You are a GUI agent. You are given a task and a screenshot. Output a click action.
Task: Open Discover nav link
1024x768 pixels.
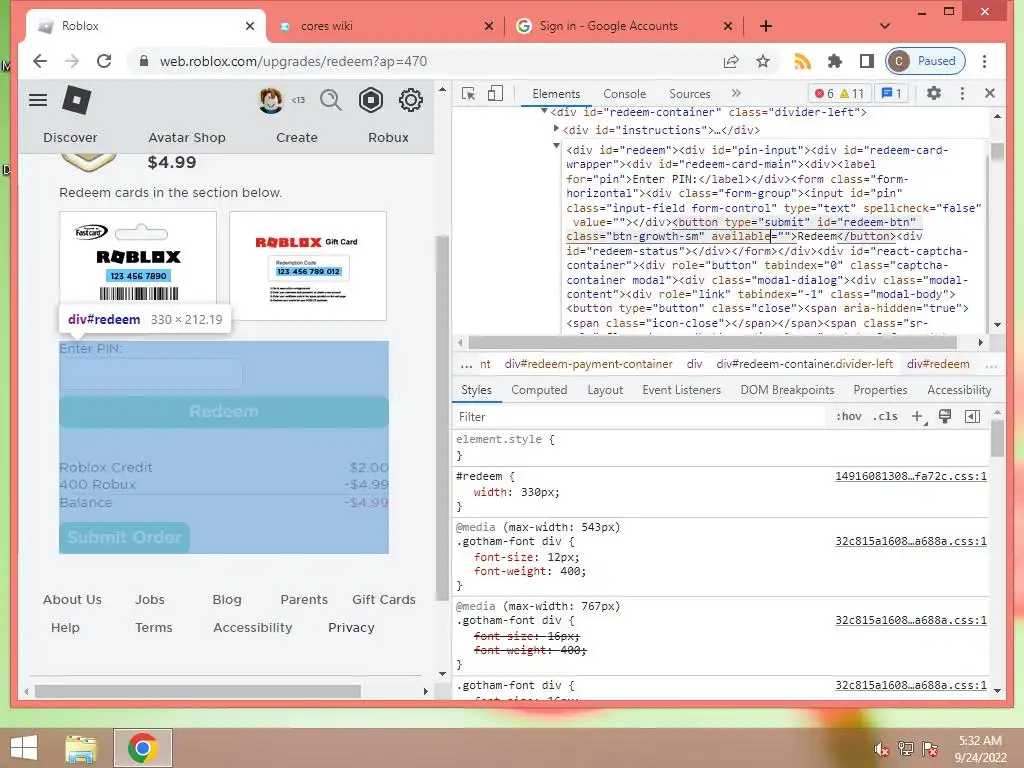coord(70,137)
